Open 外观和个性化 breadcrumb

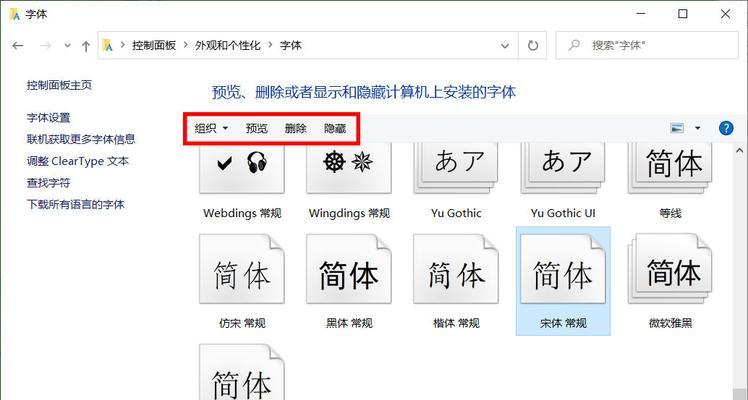(228, 46)
